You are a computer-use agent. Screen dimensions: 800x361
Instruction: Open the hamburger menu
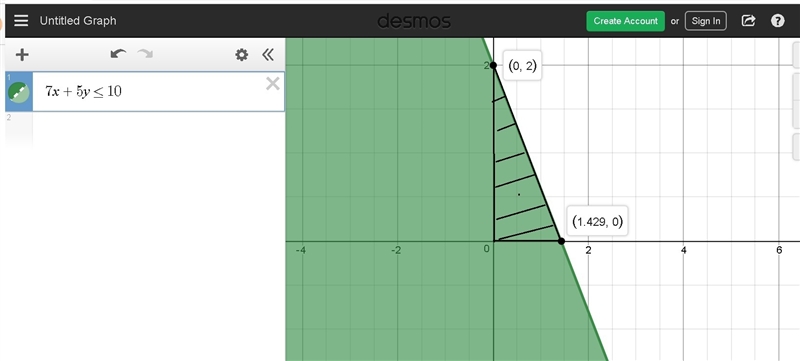21,20
